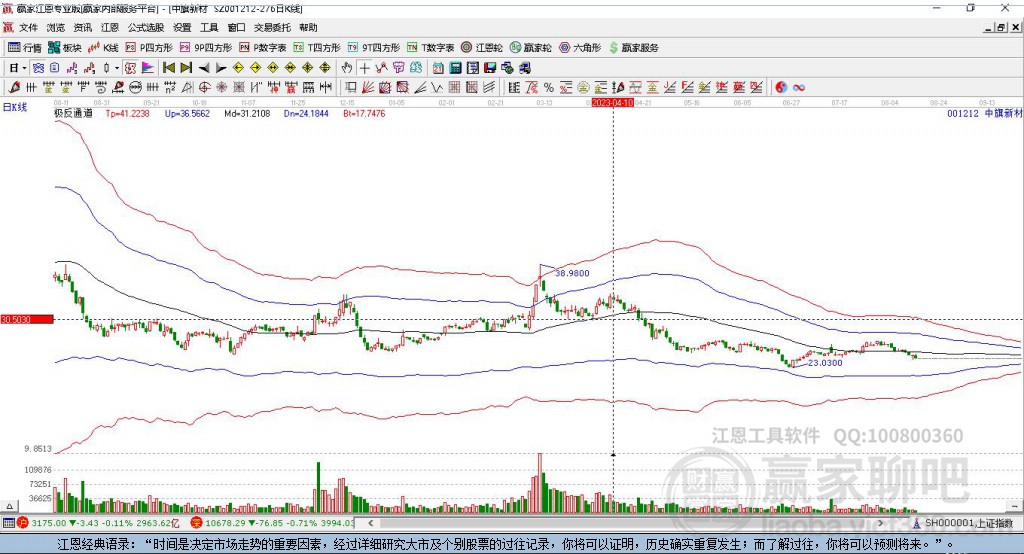Switch to 行情 market quotes view
Image resolution: width=1024 pixels, height=554 pixels.
point(25,48)
